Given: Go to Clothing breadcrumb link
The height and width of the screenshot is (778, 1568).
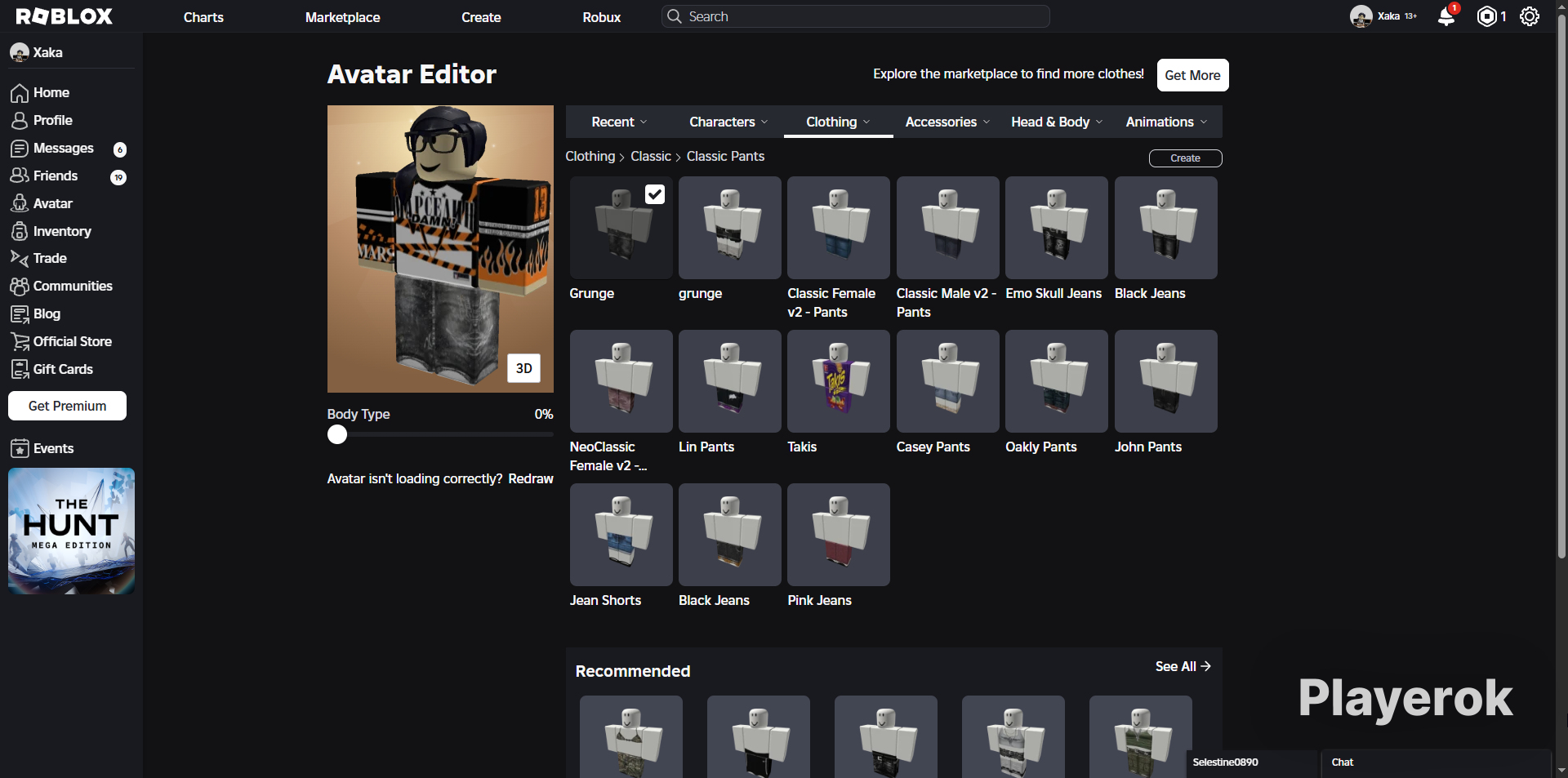Looking at the screenshot, I should [x=590, y=156].
